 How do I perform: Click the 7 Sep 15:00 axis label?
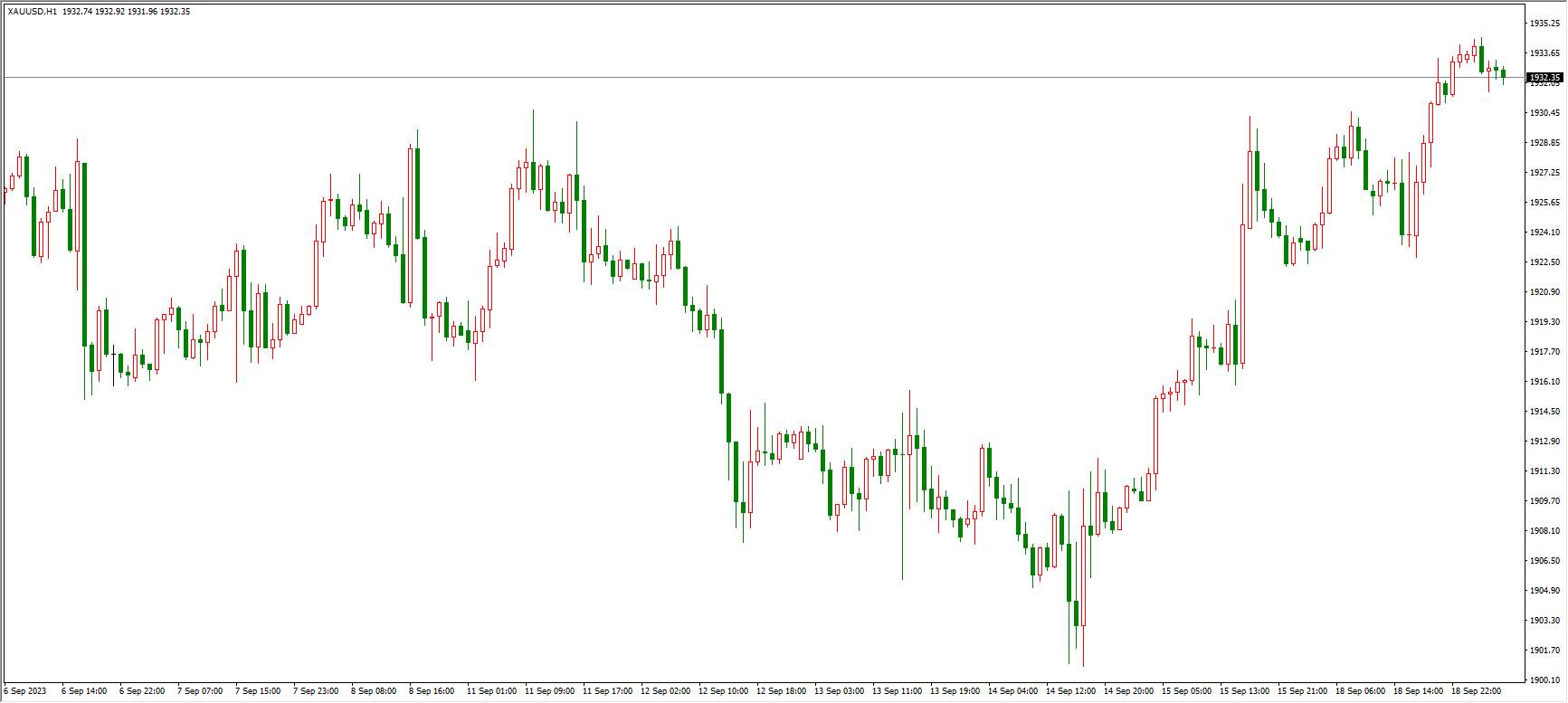tap(258, 691)
